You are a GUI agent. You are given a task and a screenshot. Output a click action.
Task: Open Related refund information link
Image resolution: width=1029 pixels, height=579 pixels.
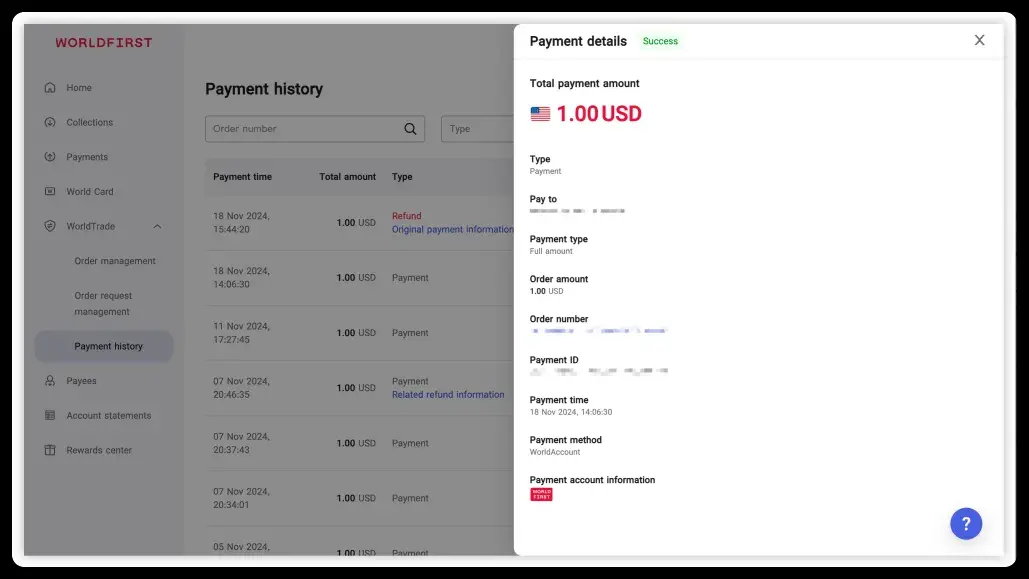click(448, 395)
